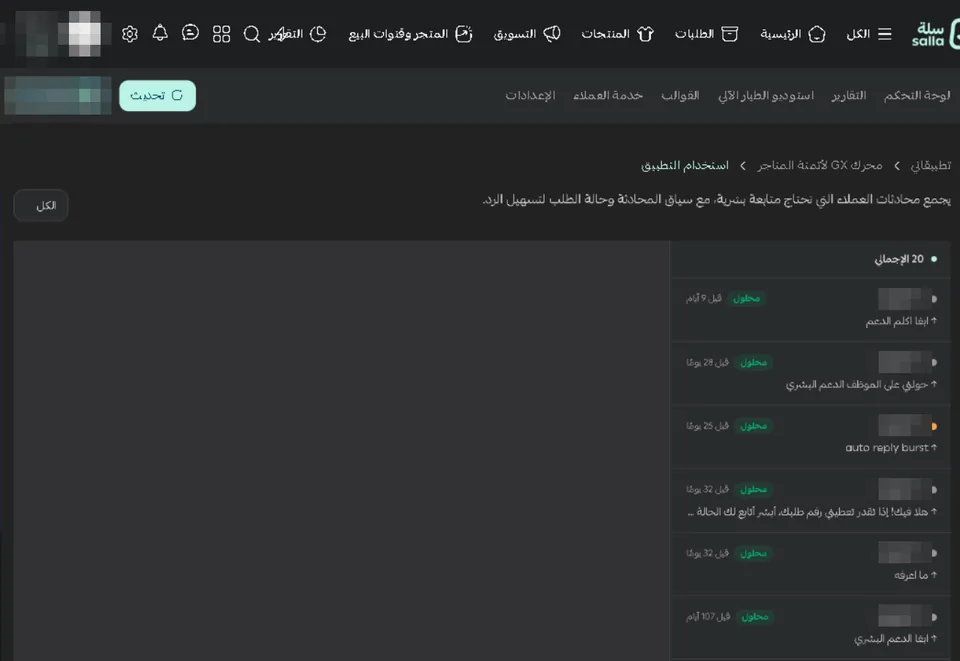The image size is (960, 661).
Task: Open the الطلبات orders menu
Action: (x=707, y=34)
